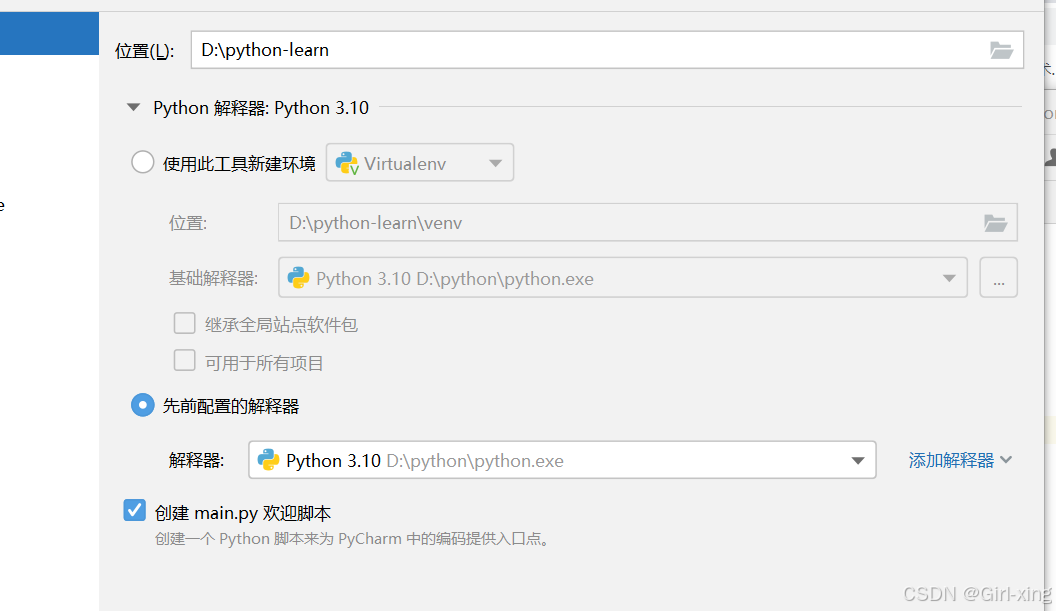Click the 添加解释器 link
Viewport: 1056px width, 611px height.
(x=950, y=460)
